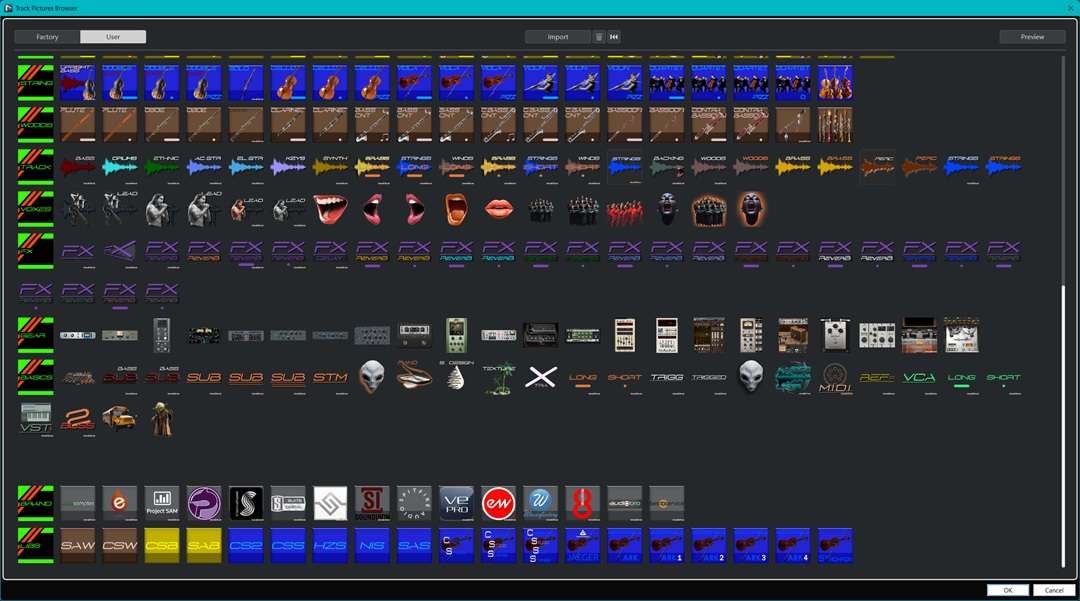
Task: Select the blue HZS library tile
Action: click(x=330, y=546)
